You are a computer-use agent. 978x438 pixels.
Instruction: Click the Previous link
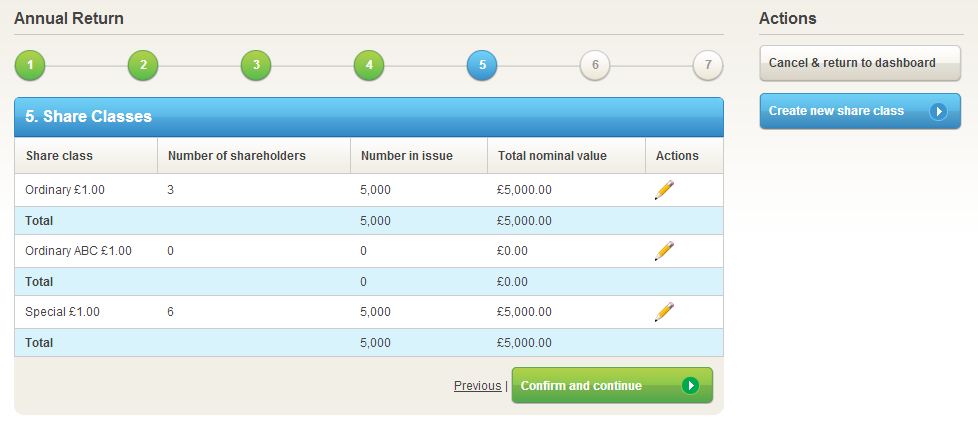pyautogui.click(x=477, y=386)
